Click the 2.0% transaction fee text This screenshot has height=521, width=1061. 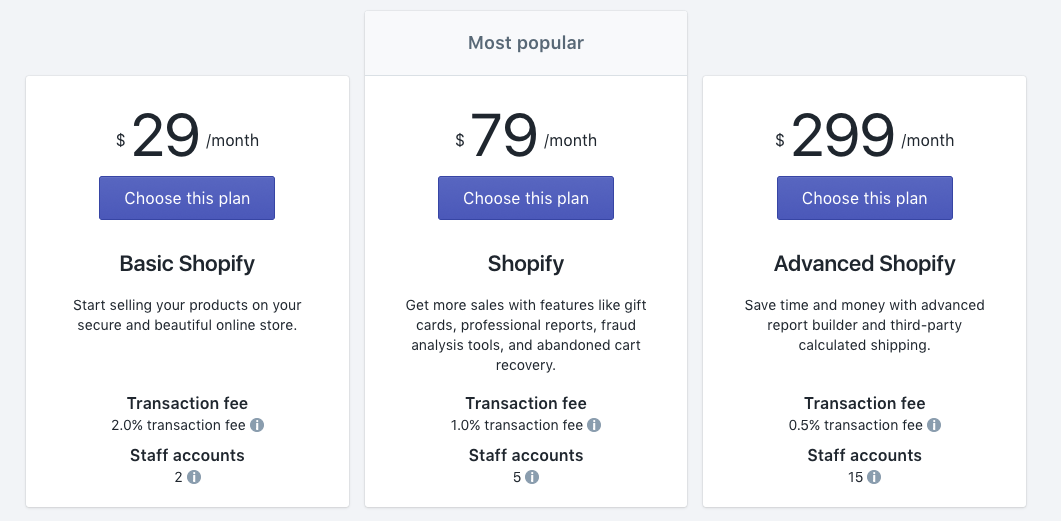click(x=179, y=425)
